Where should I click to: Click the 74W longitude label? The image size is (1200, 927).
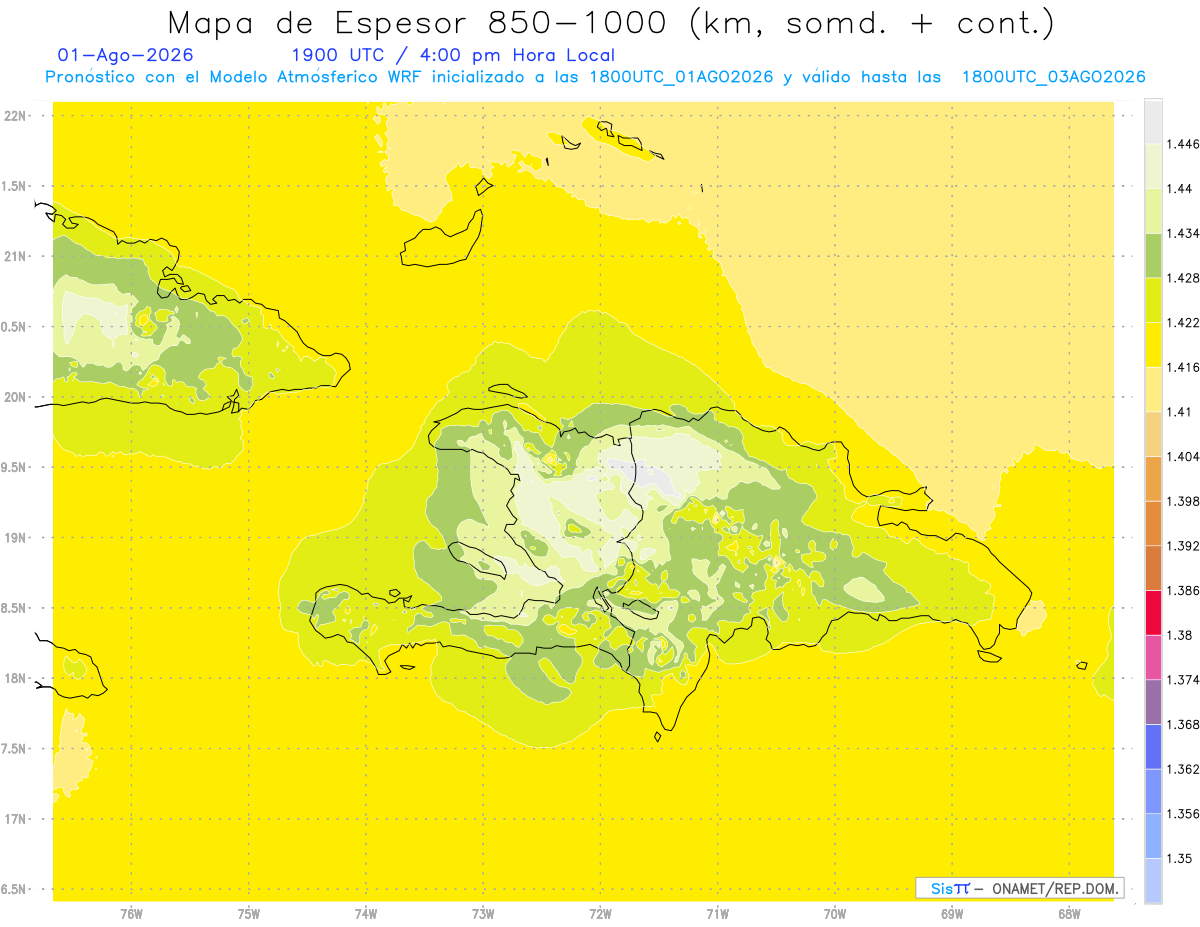[366, 914]
